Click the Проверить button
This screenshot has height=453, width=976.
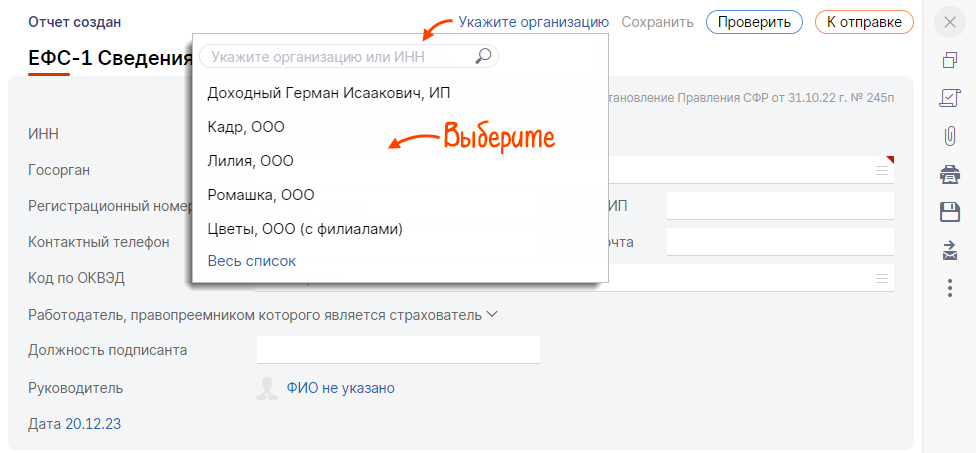(x=754, y=22)
